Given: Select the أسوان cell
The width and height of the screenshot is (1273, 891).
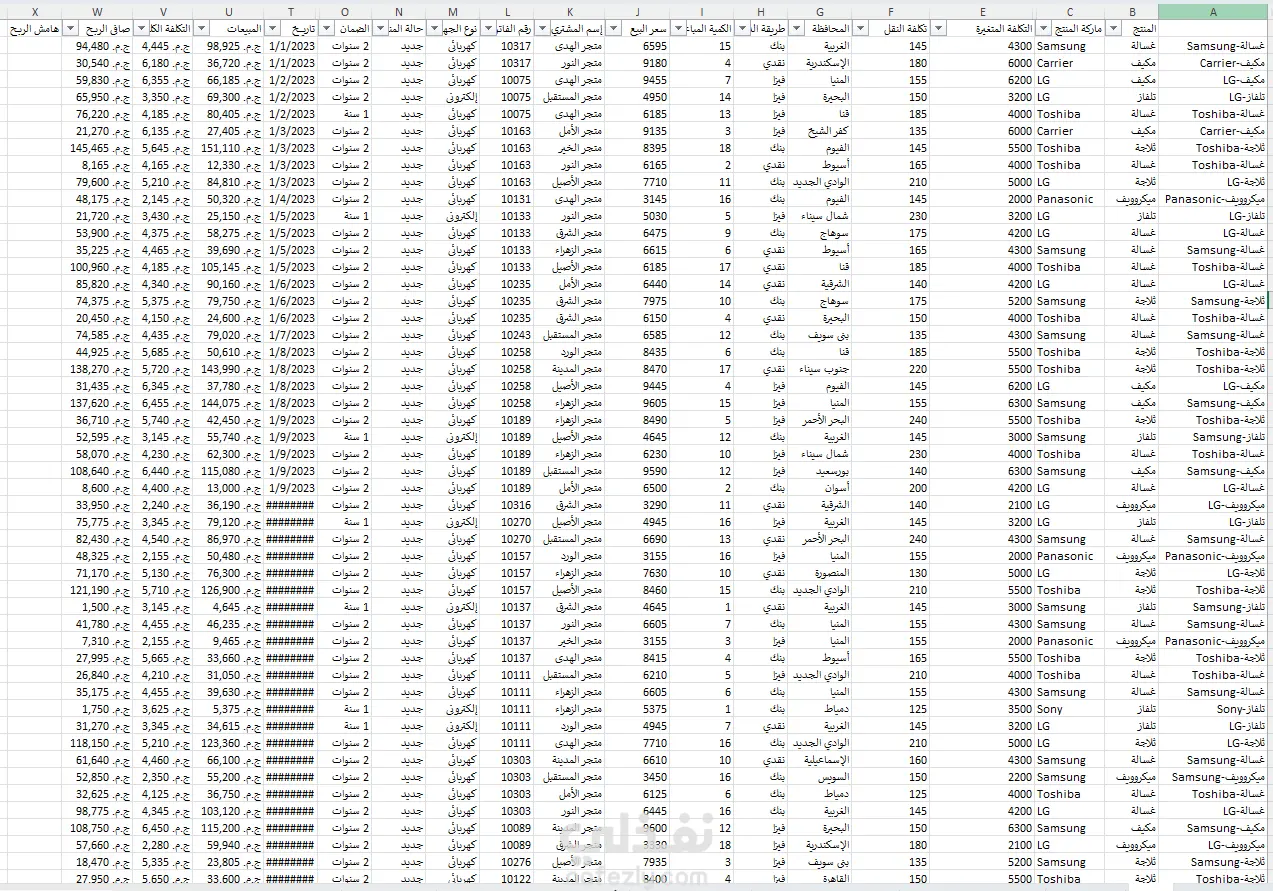Looking at the screenshot, I should pyautogui.click(x=821, y=488).
